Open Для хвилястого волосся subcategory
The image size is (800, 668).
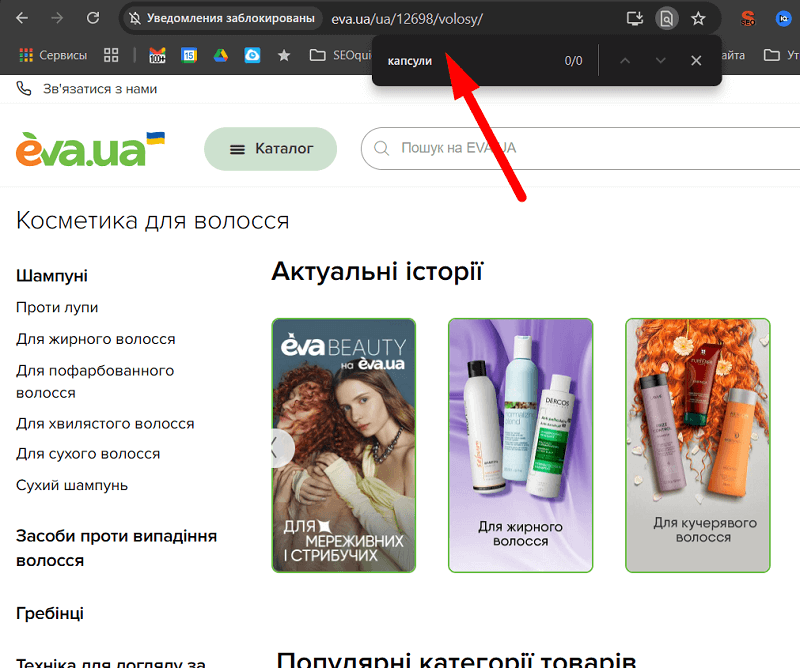[x=105, y=424]
